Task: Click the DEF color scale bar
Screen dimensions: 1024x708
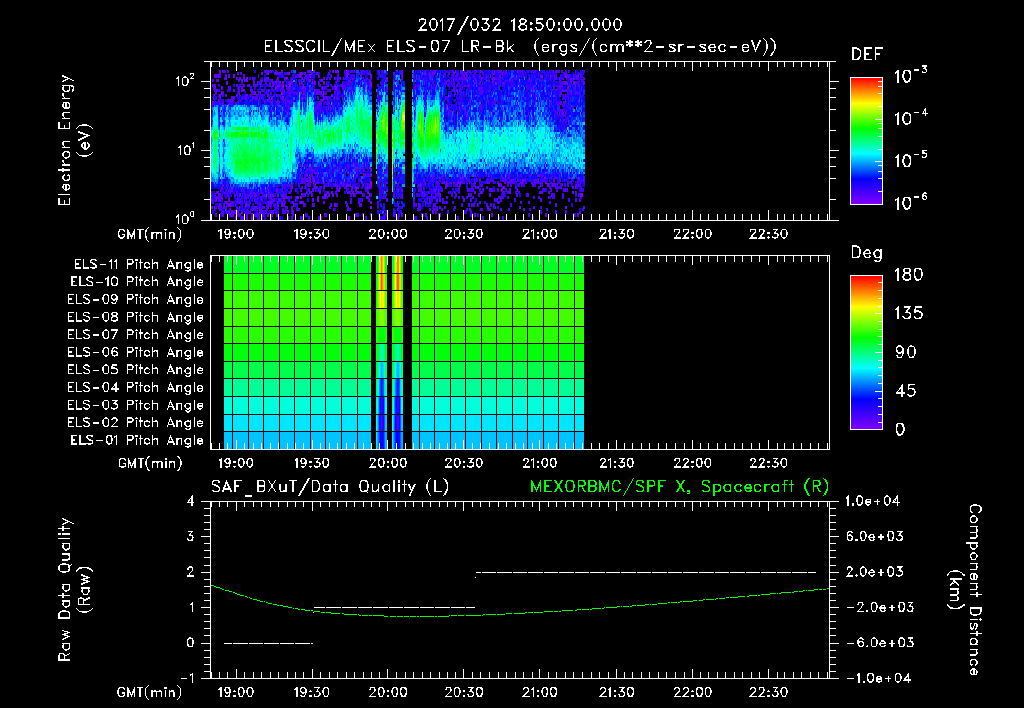Action: [864, 140]
